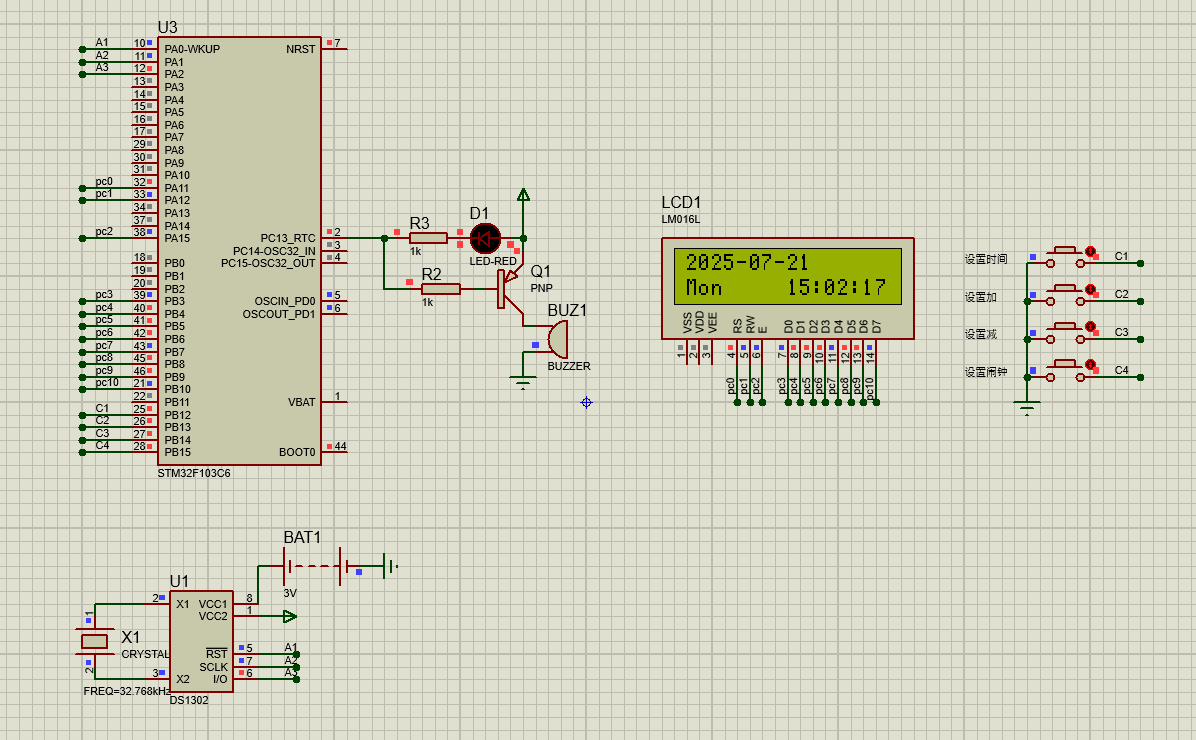Push the 设置减 pushbutton actuator
Viewport: 1196px width, 740px height.
1066,326
